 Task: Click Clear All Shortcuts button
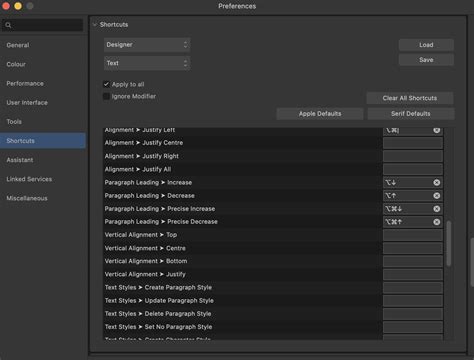410,98
